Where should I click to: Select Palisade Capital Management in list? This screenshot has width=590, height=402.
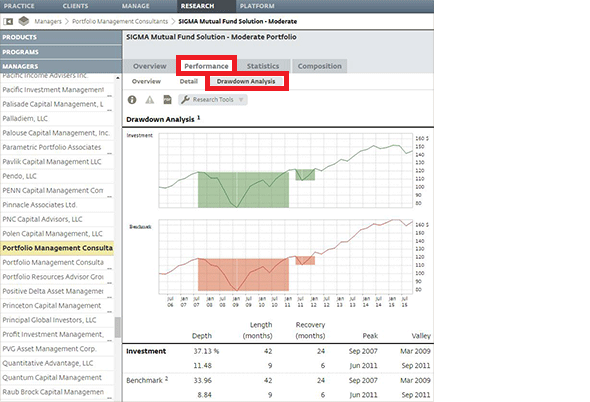[57, 104]
